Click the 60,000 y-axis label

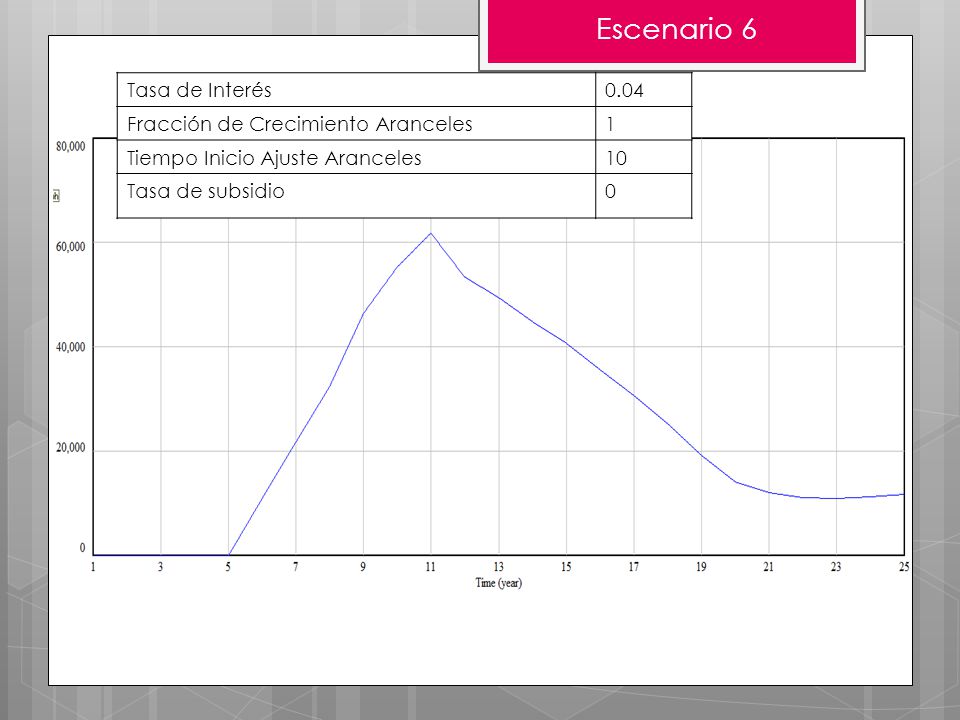70,247
